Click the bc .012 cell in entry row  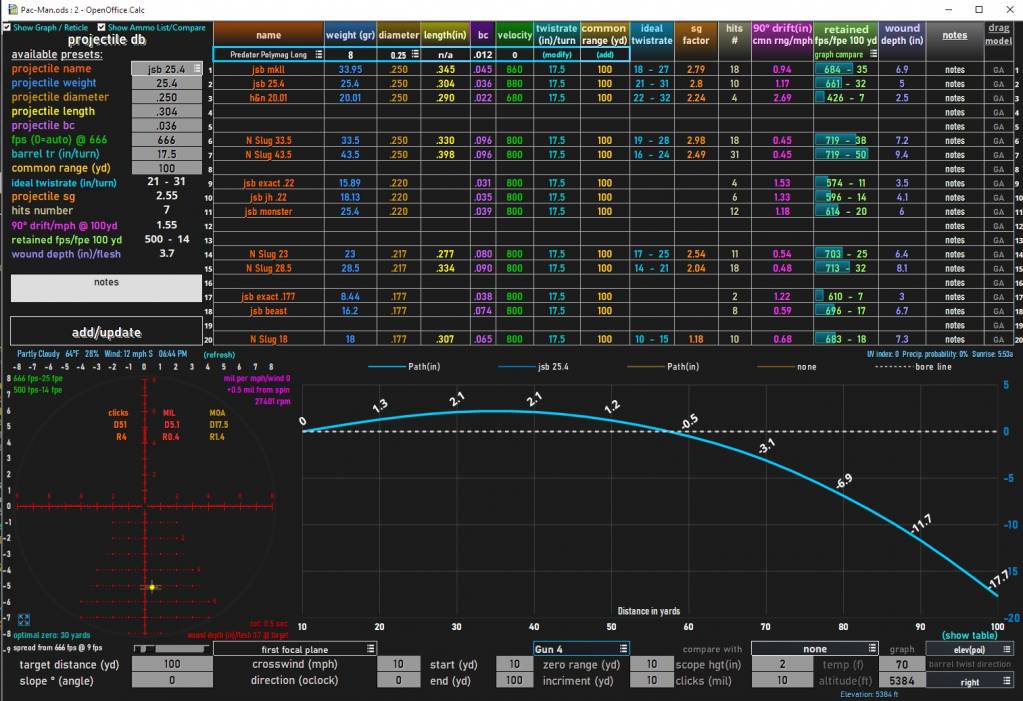tap(483, 55)
